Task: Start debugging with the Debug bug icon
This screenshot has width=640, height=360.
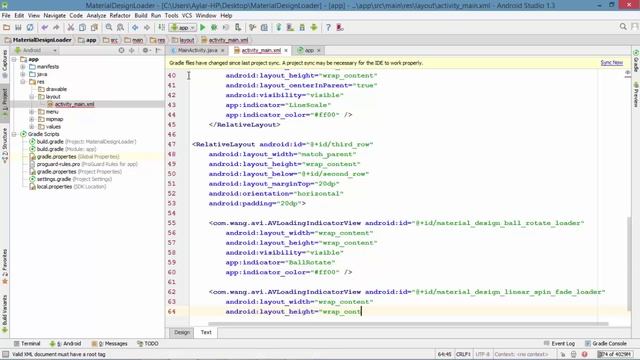Action: [x=214, y=27]
